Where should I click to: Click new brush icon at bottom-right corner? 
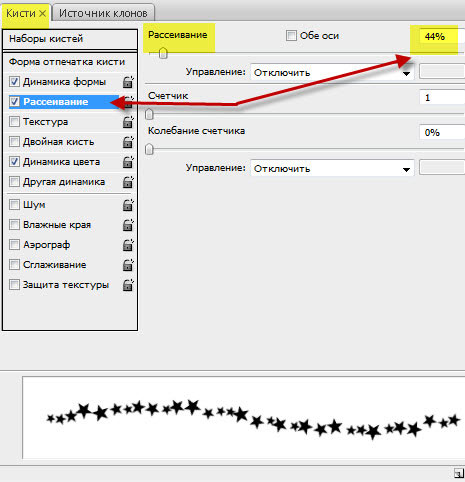459,473
